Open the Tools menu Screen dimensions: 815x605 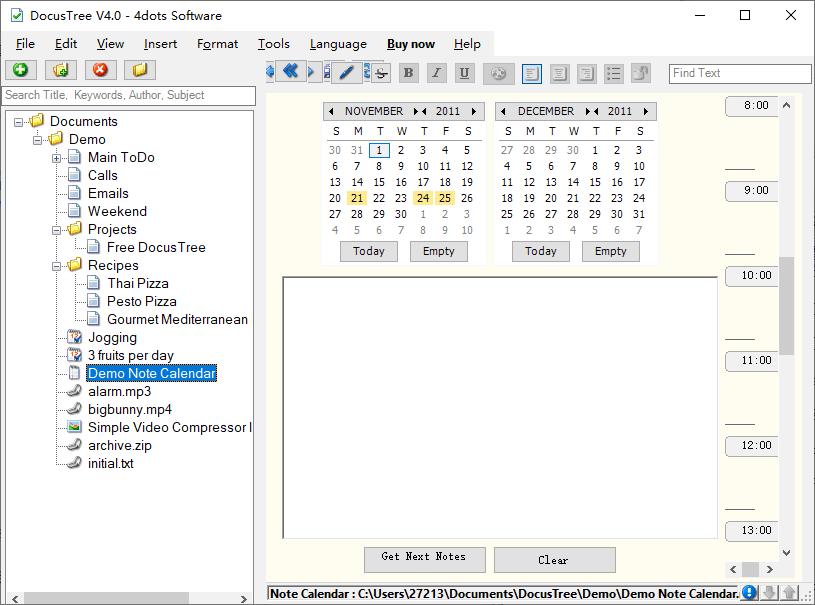coord(273,44)
